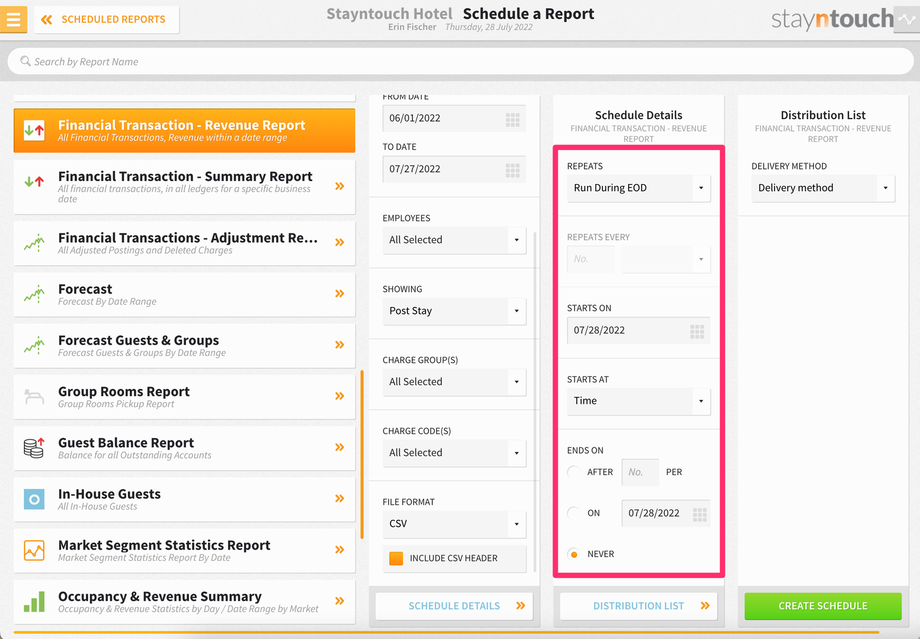Click the arrows icon of Revenue Report

tap(34, 130)
